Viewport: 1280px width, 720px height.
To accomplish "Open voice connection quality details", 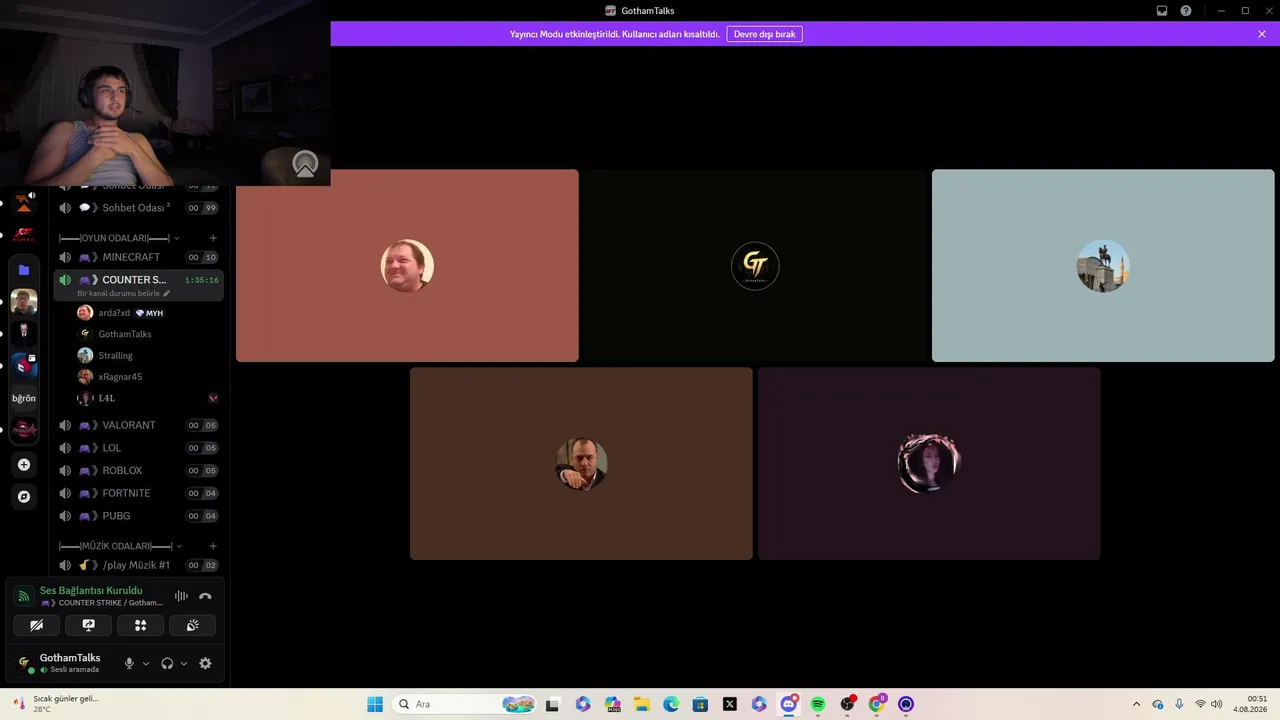I will (x=24, y=596).
